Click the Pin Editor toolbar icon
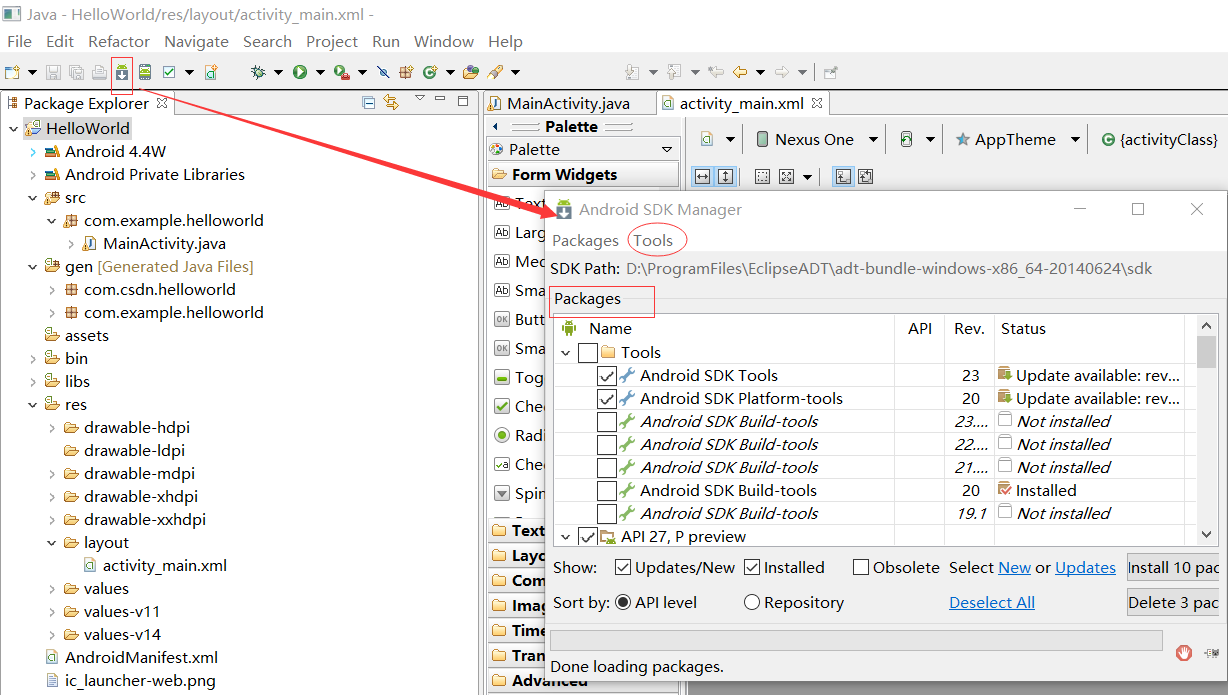 point(831,72)
